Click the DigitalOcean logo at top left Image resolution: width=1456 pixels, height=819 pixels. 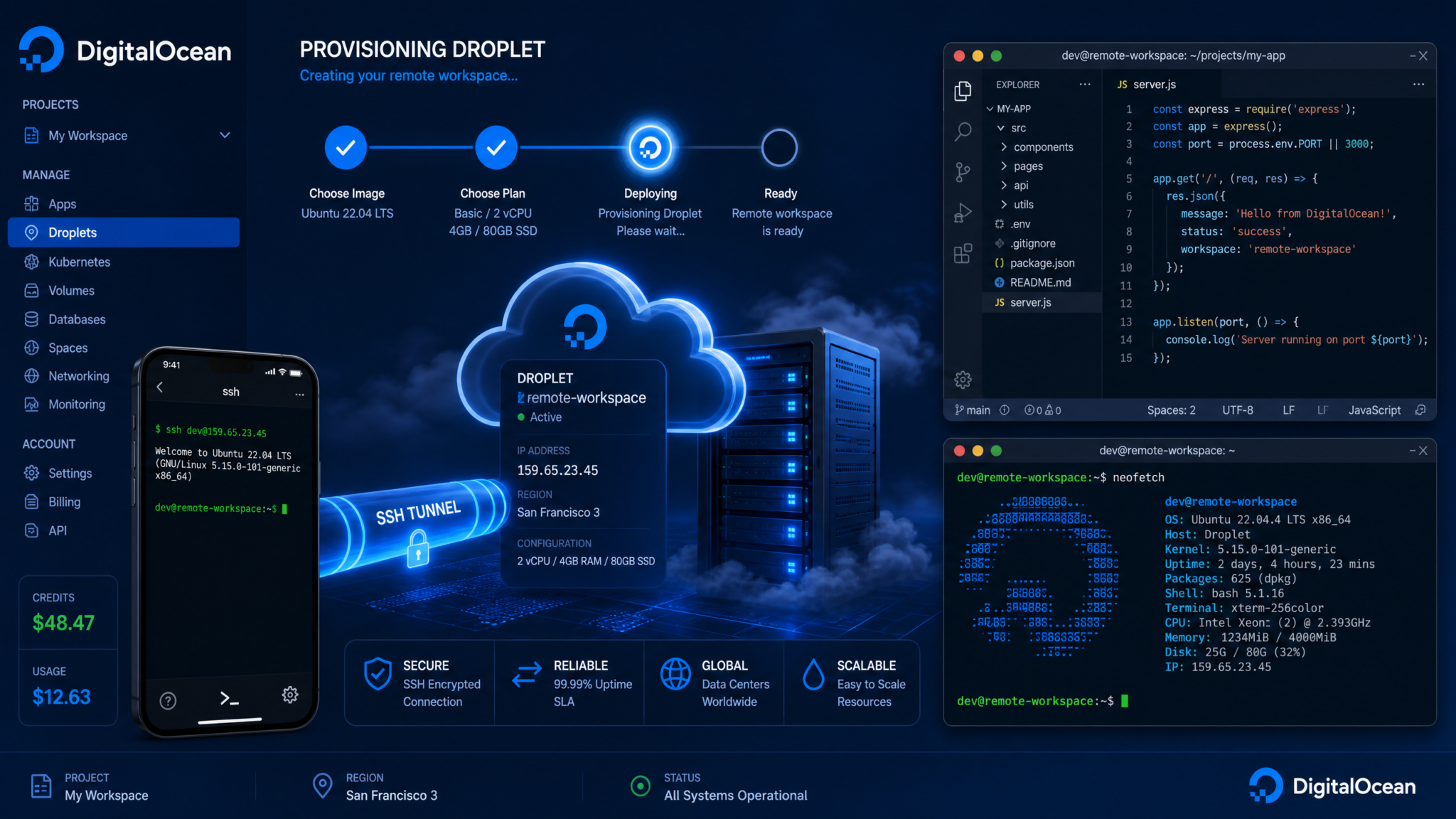pos(124,50)
